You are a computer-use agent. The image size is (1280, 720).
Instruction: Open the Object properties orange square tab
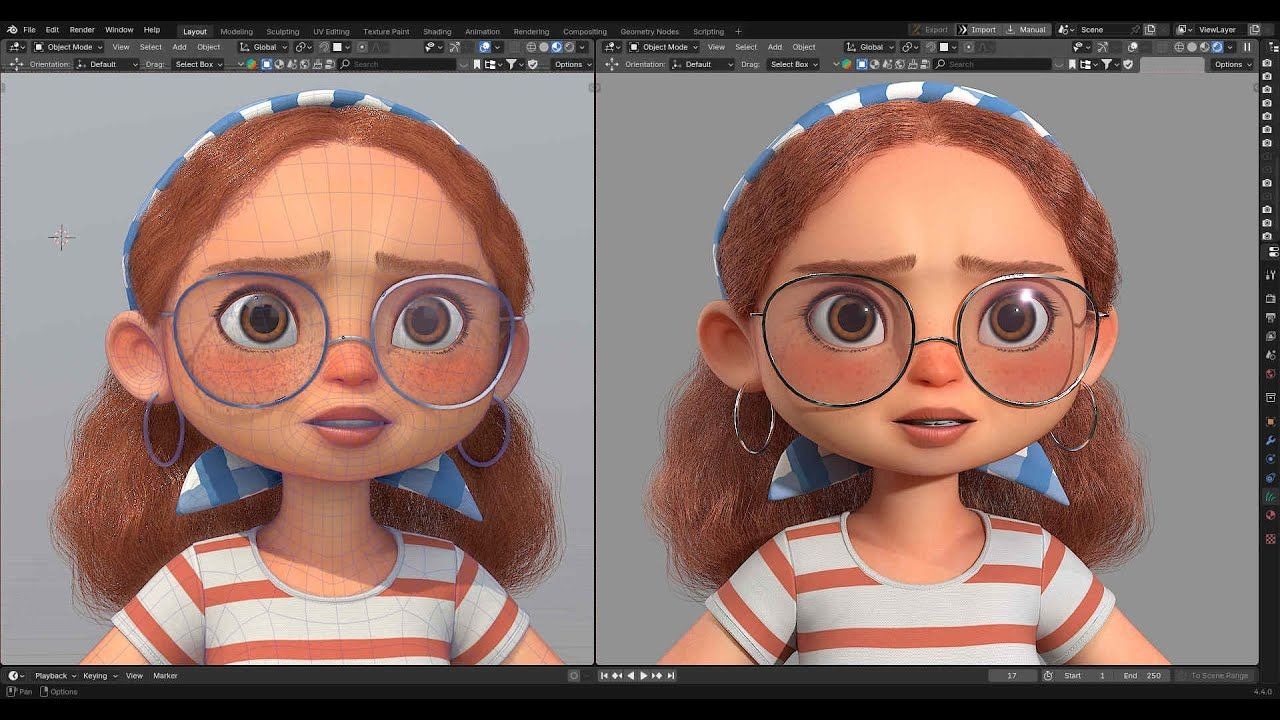point(1271,421)
